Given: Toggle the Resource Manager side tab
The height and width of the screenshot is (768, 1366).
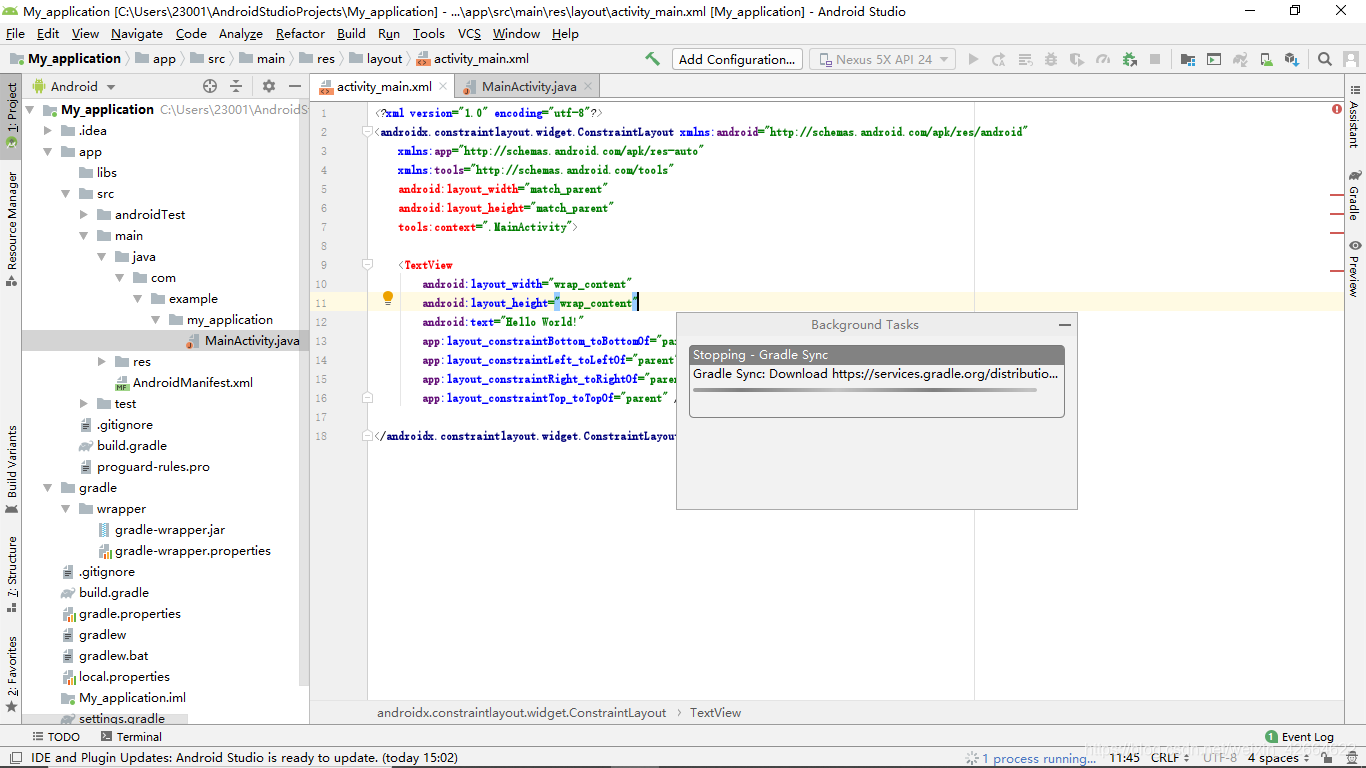Looking at the screenshot, I should 11,227.
